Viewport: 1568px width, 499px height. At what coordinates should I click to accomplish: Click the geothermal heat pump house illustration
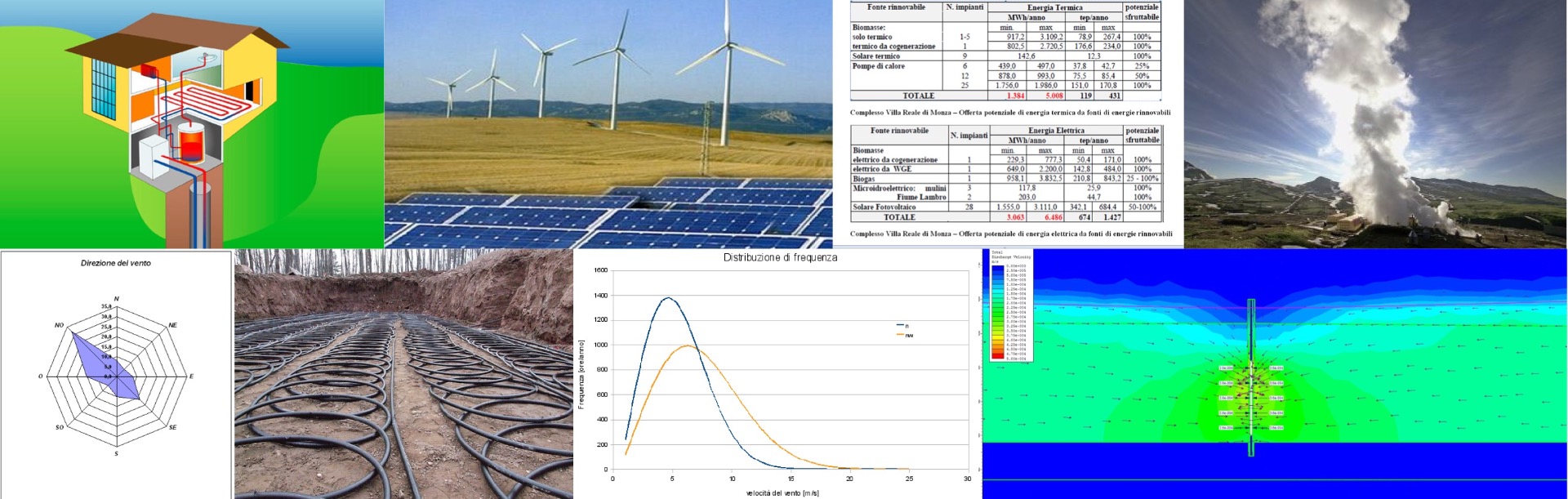[x=192, y=123]
